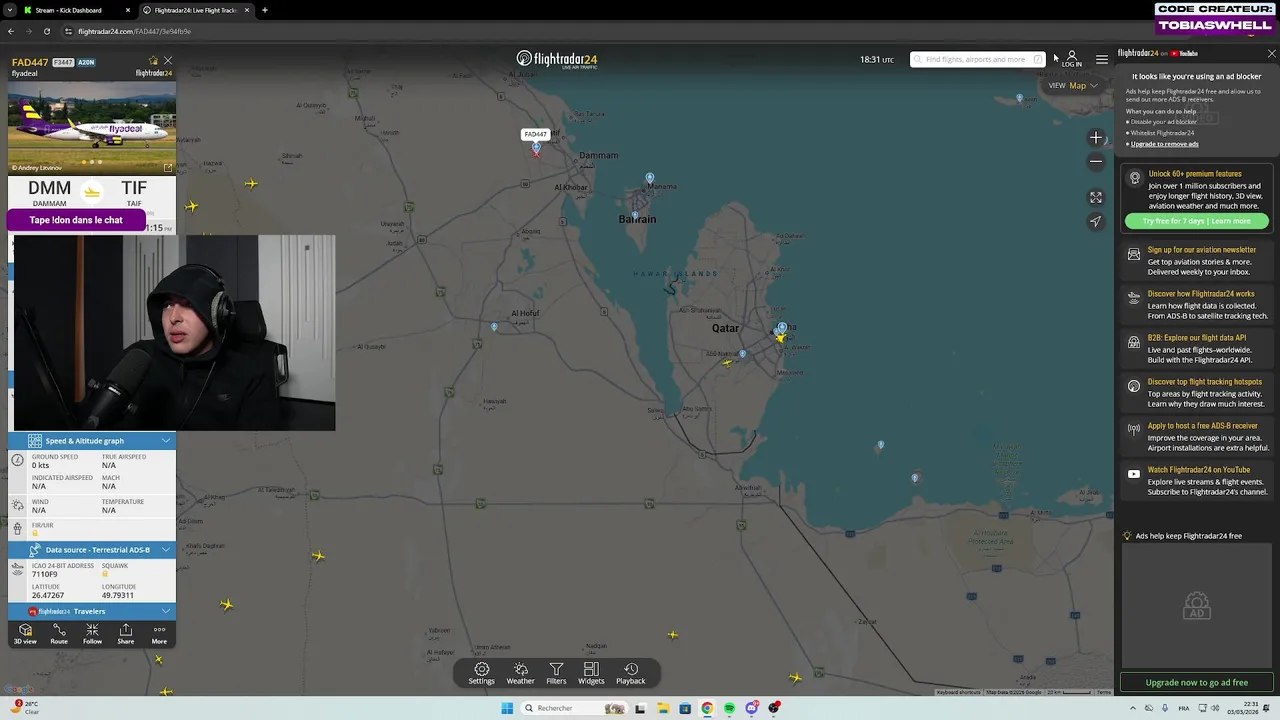Image resolution: width=1280 pixels, height=720 pixels.
Task: Open Weather layers toolbar item
Action: click(x=520, y=673)
